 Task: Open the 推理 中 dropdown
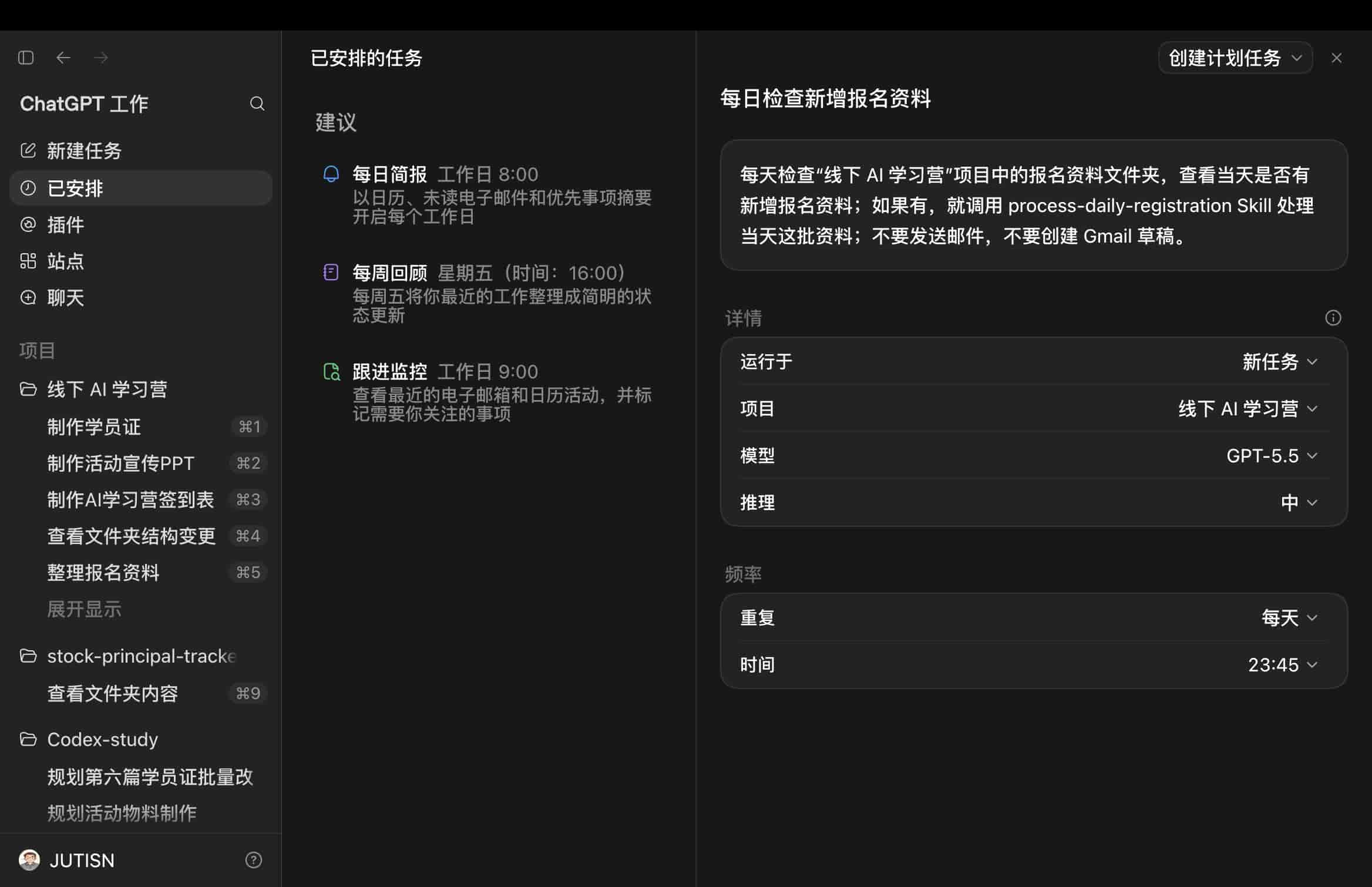(x=1299, y=502)
